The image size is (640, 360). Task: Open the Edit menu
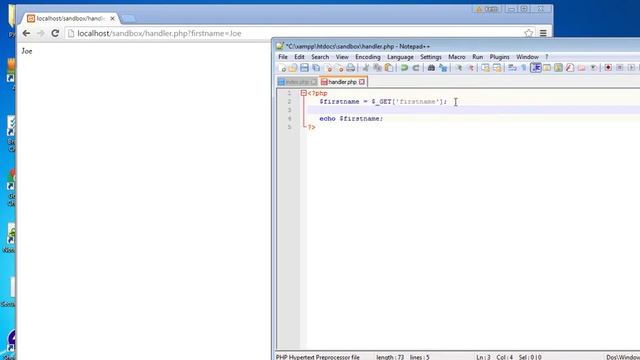click(299, 57)
